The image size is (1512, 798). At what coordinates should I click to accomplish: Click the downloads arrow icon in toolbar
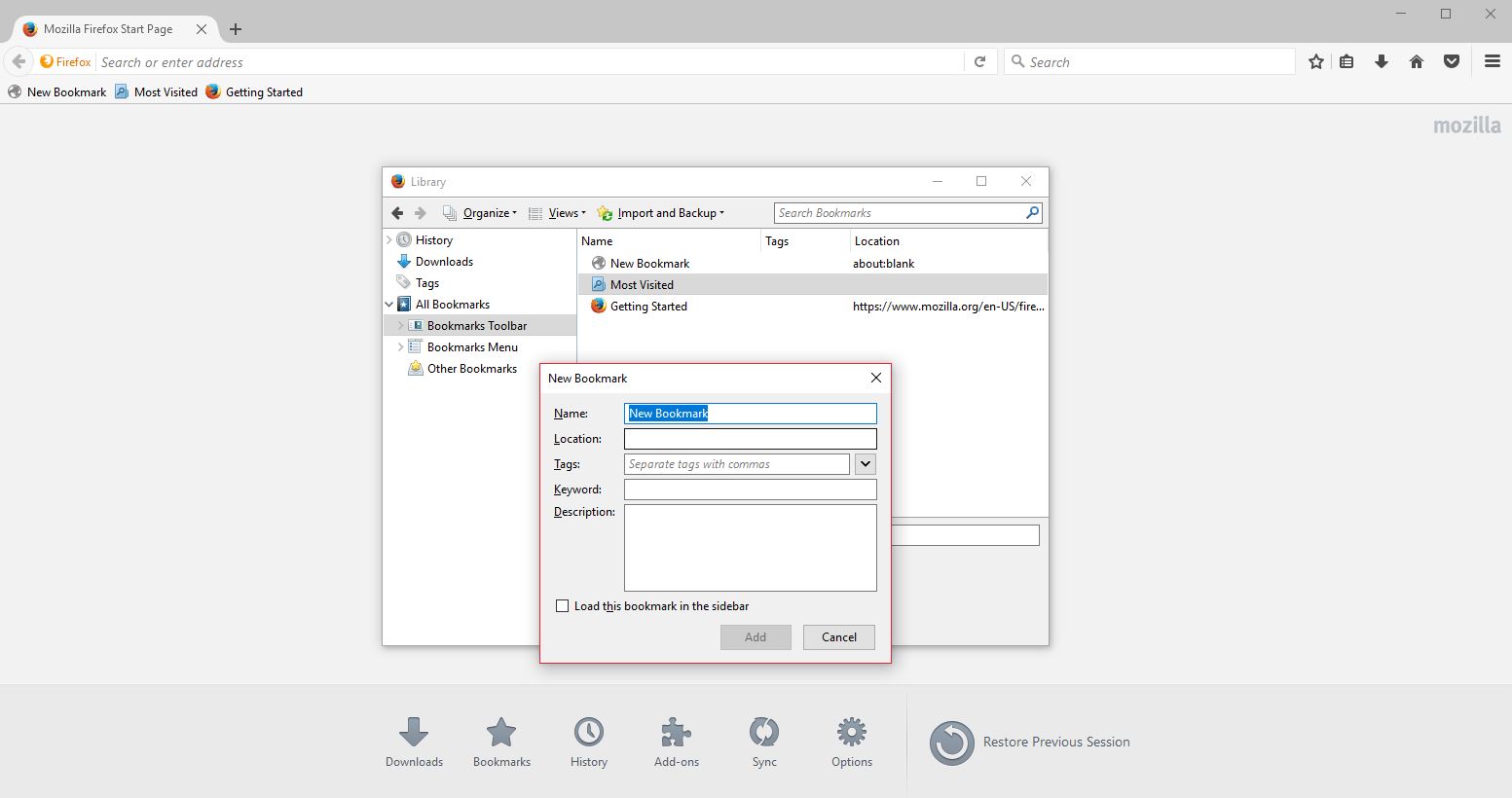(x=1382, y=61)
